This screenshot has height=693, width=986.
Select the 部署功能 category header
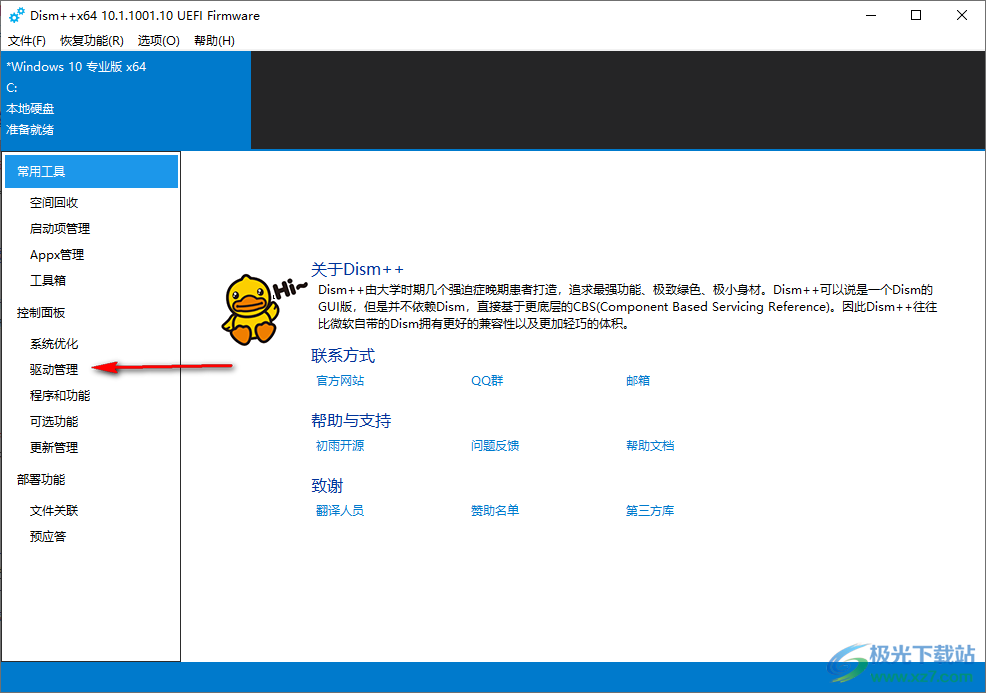pos(41,479)
